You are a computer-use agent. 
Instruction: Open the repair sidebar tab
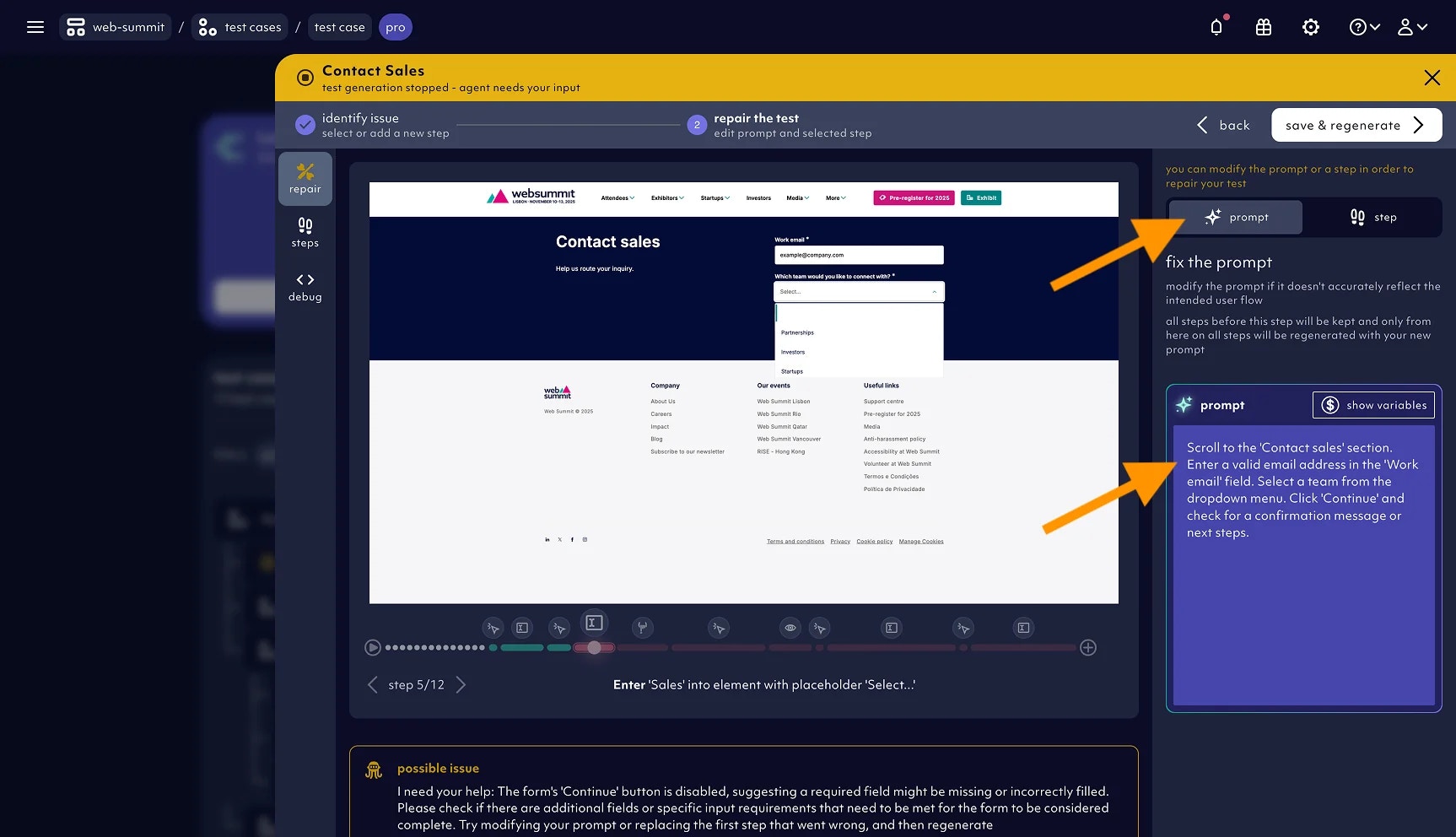pos(305,179)
